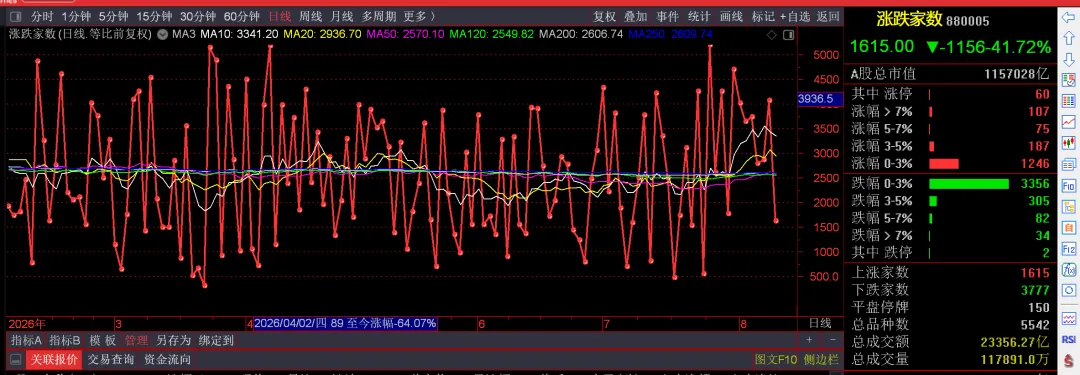This screenshot has height=375, width=1080.
Task: Click the MA50: 2570.10 indicator label
Action: pyautogui.click(x=405, y=33)
